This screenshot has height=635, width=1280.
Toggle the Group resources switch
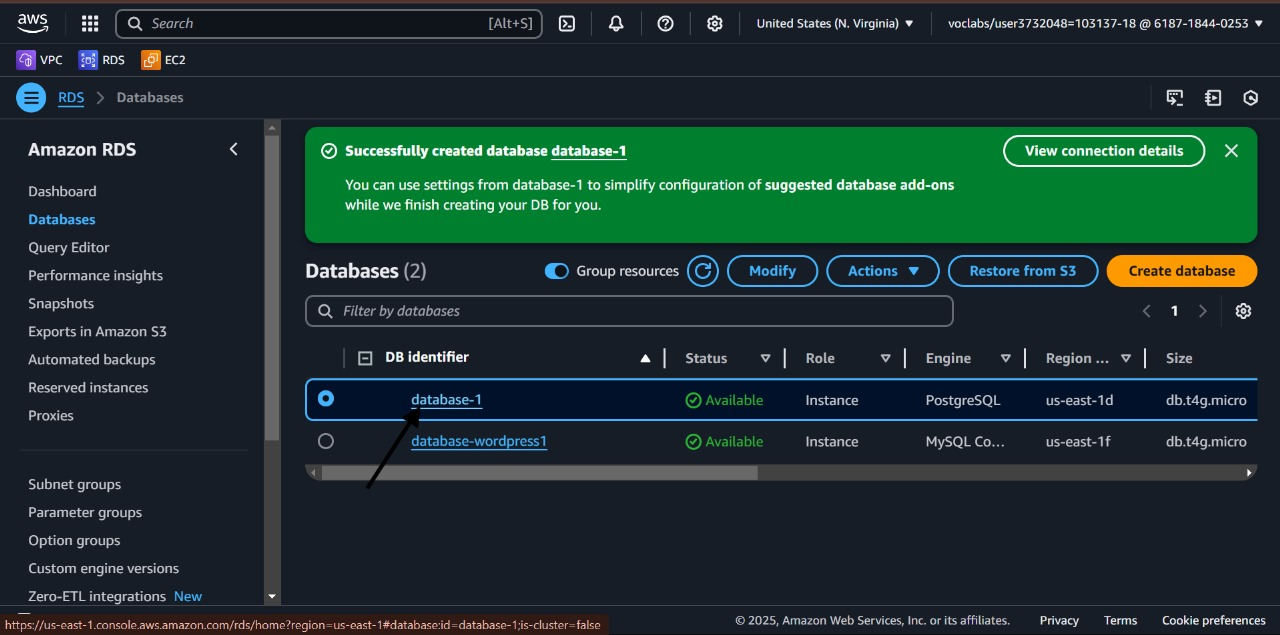pyautogui.click(x=557, y=271)
